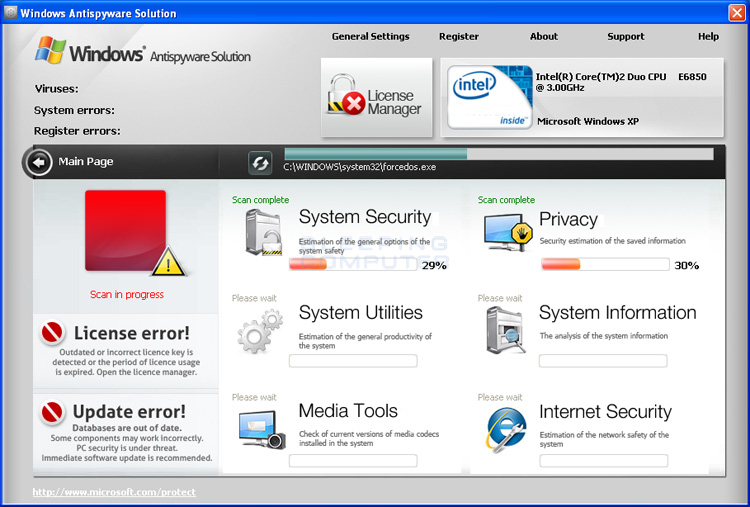Click the red scan status warning square

pyautogui.click(x=125, y=231)
